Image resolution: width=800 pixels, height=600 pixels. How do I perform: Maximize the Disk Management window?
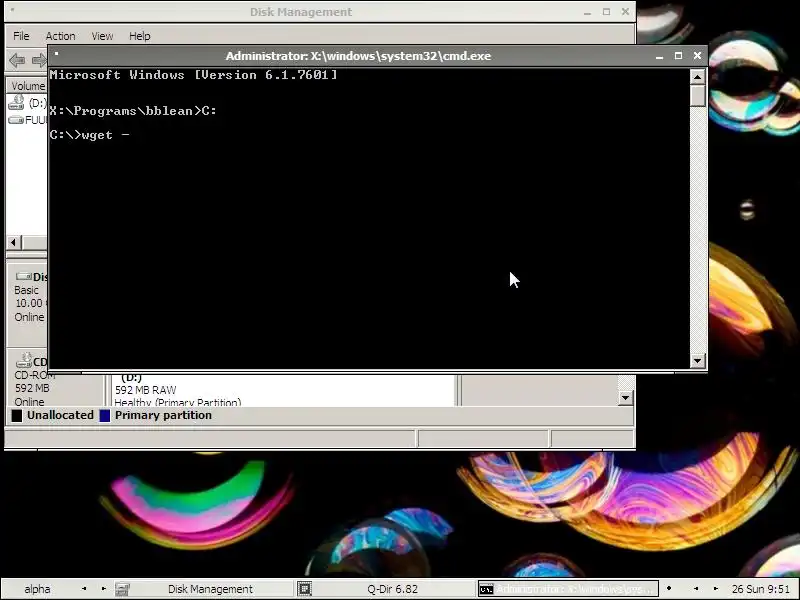coord(606,12)
